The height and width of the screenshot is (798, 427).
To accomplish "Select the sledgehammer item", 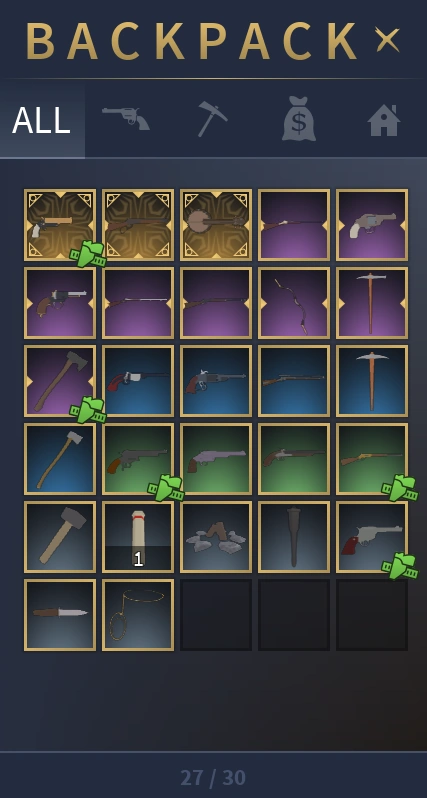I will click(60, 537).
